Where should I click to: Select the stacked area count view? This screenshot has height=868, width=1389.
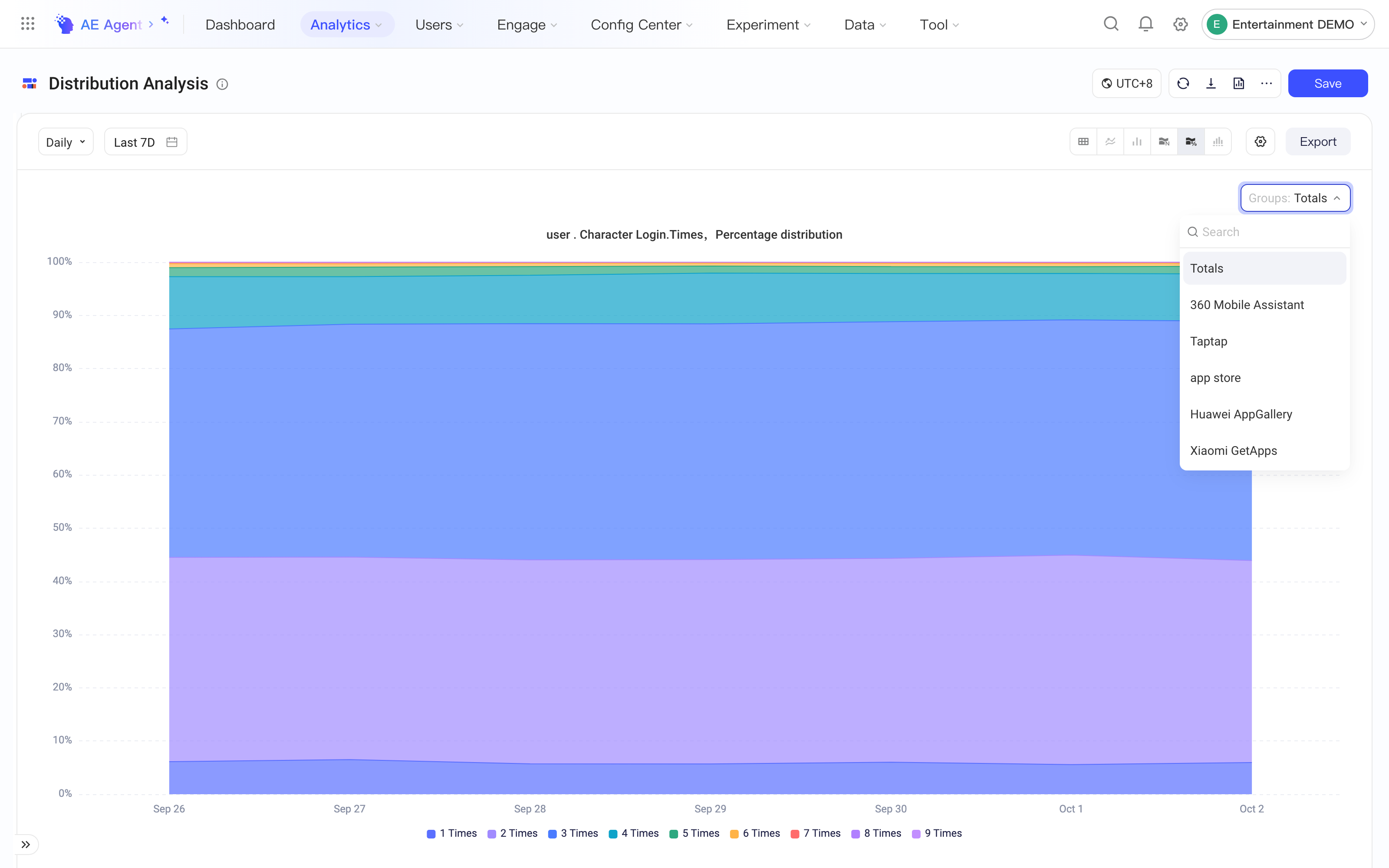coord(1164,142)
